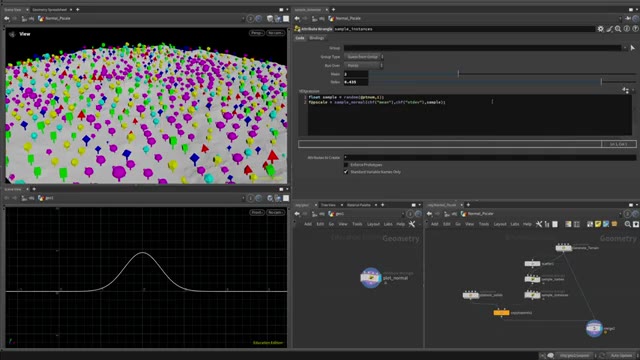The height and width of the screenshot is (360, 640).
Task: Open Group field dropdown arrow
Action: (624, 48)
